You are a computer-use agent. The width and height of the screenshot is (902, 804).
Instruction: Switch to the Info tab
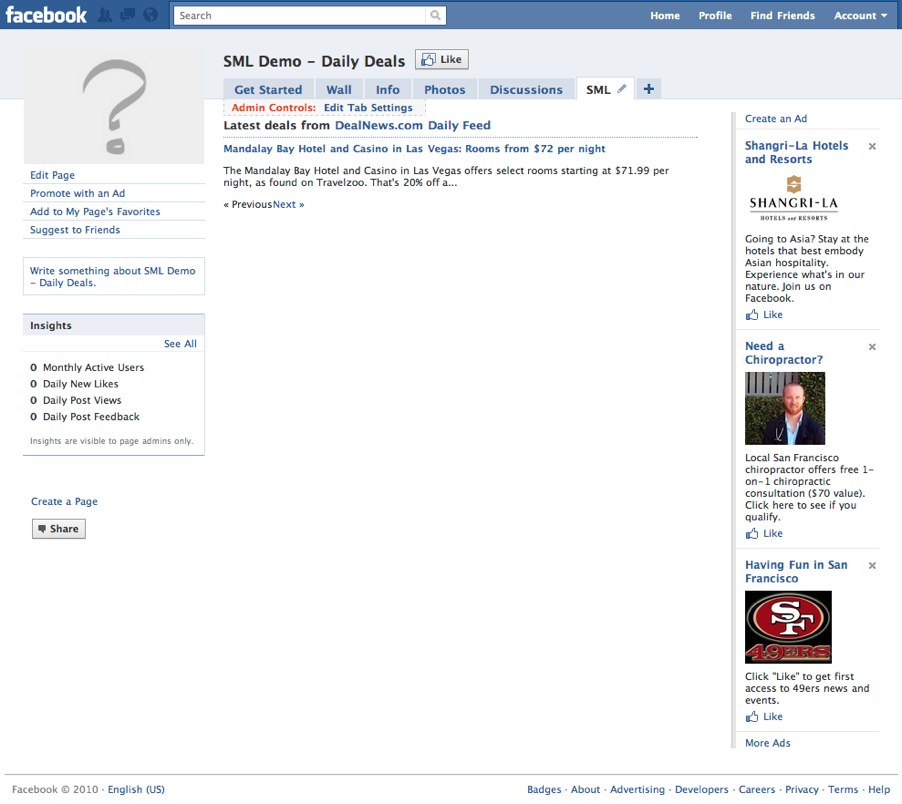388,90
